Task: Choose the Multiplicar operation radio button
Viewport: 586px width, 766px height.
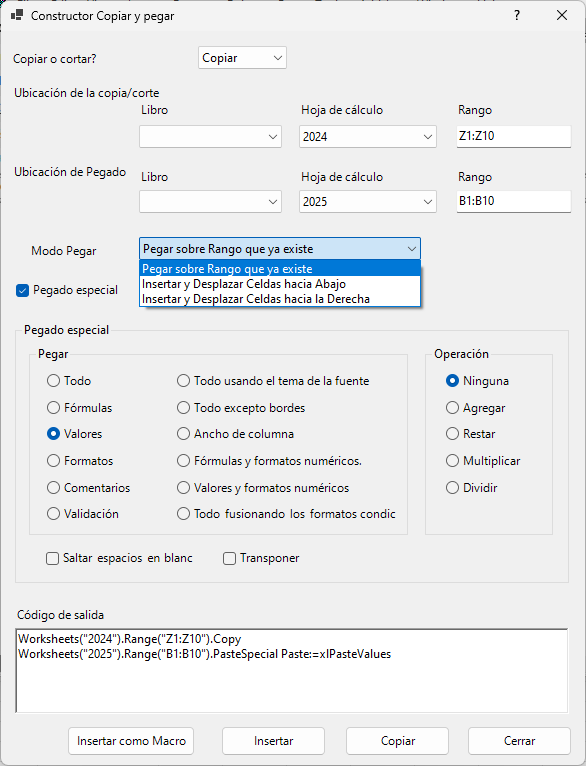Action: (x=452, y=461)
